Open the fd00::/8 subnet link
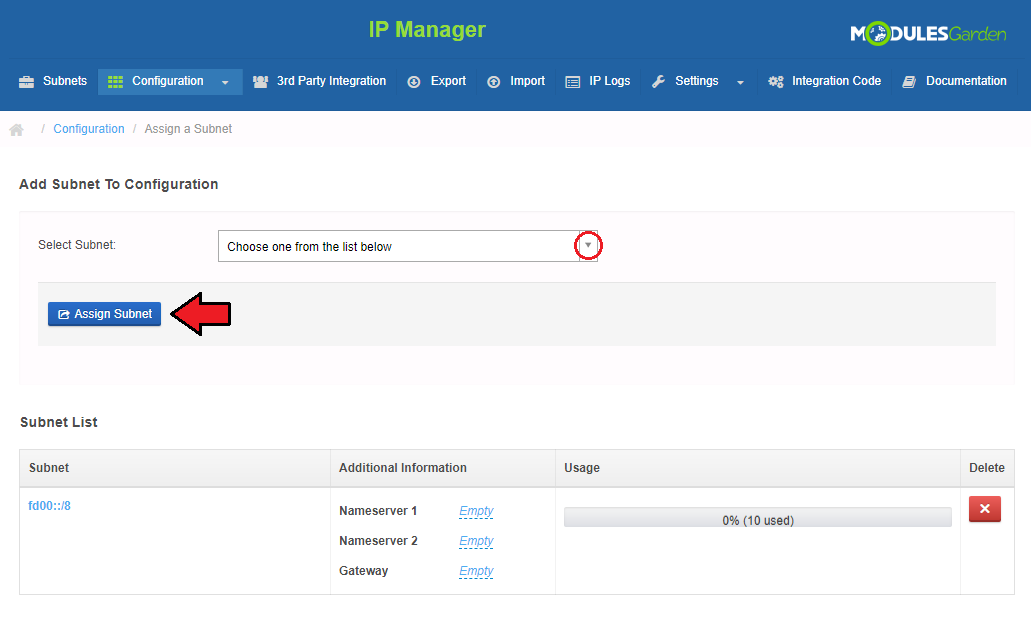The image size is (1031, 621). click(50, 506)
